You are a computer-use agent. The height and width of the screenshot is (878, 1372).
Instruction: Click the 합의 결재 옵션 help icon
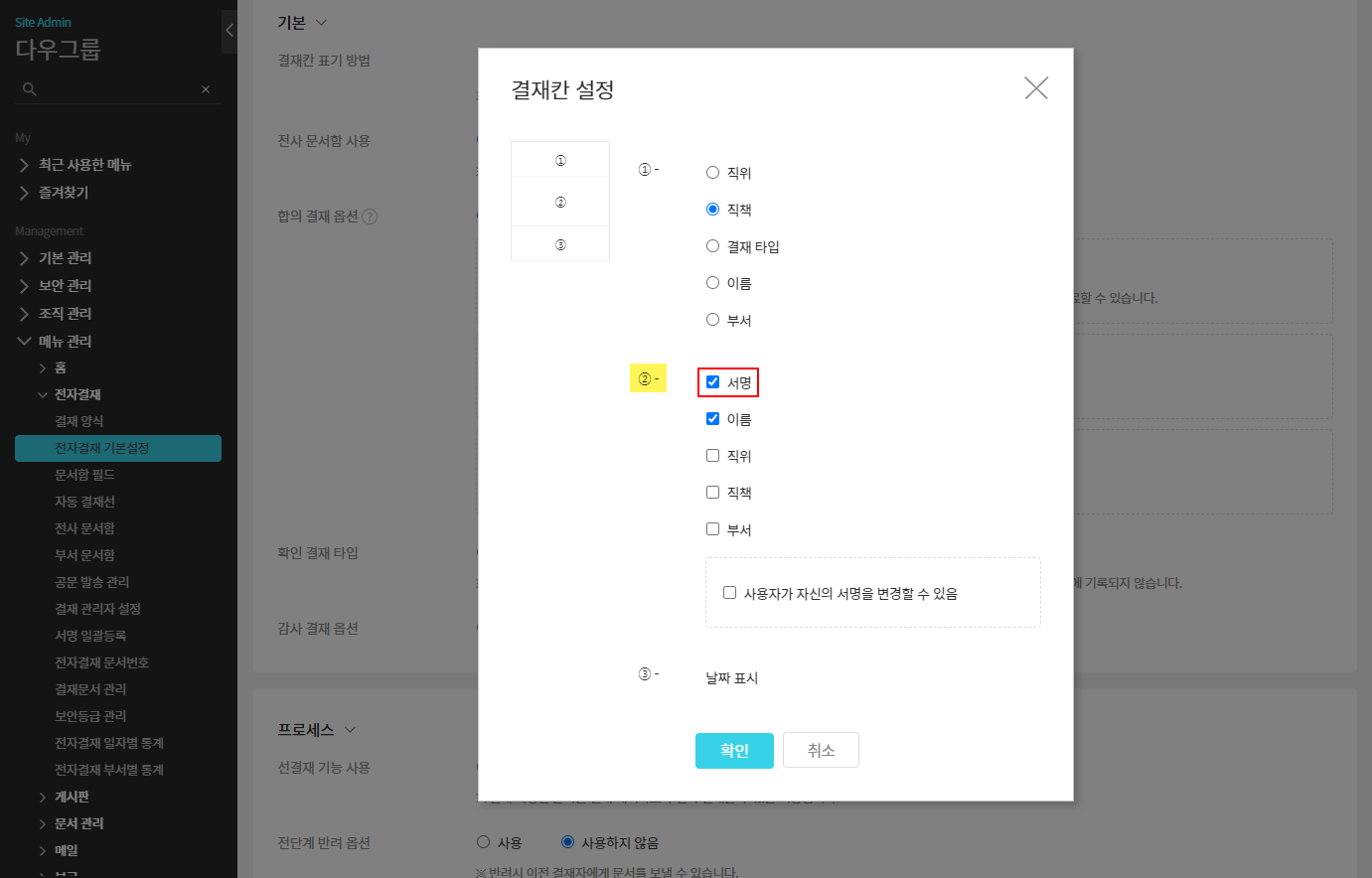(x=370, y=217)
